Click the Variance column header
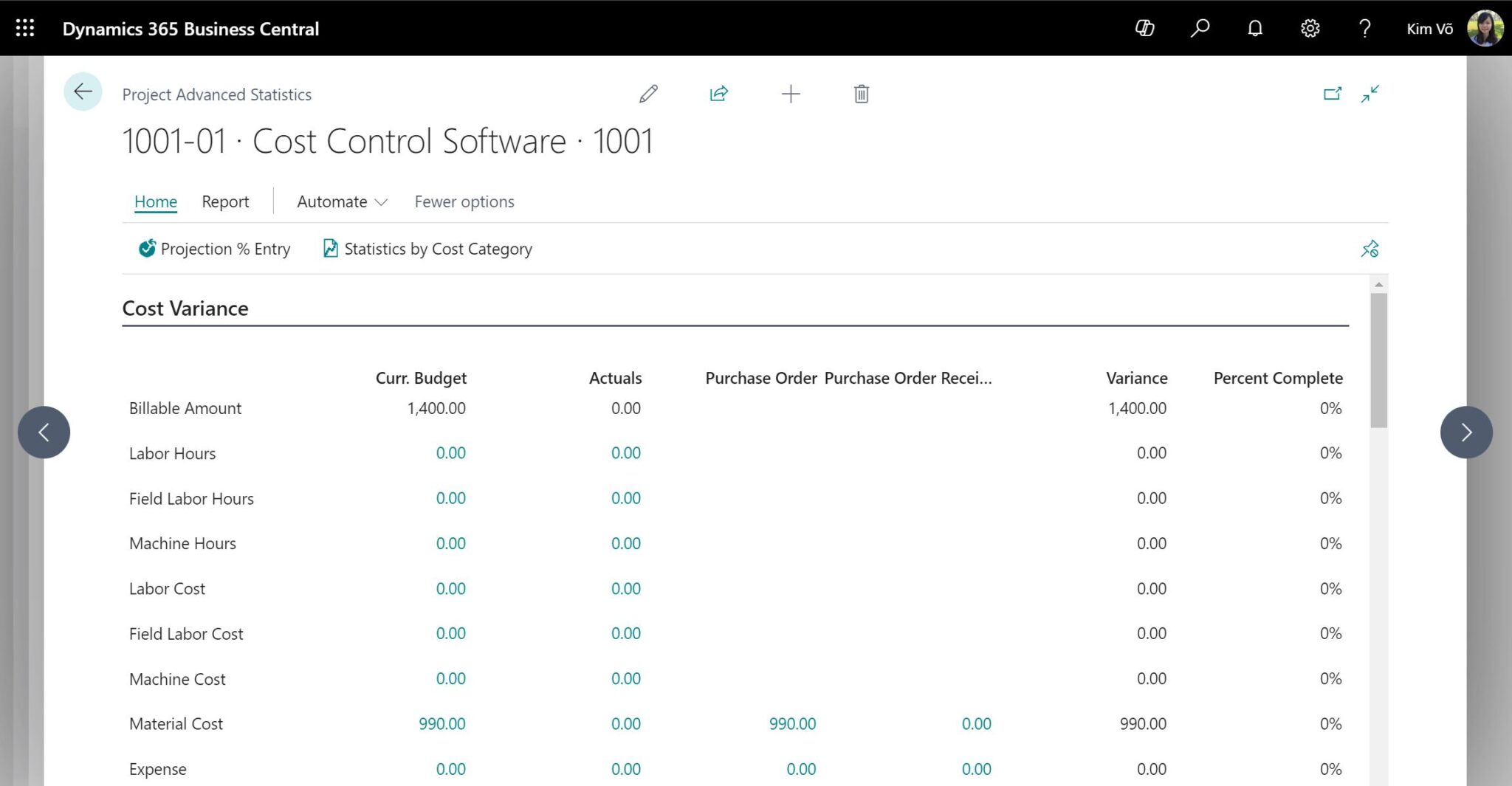 click(x=1137, y=378)
